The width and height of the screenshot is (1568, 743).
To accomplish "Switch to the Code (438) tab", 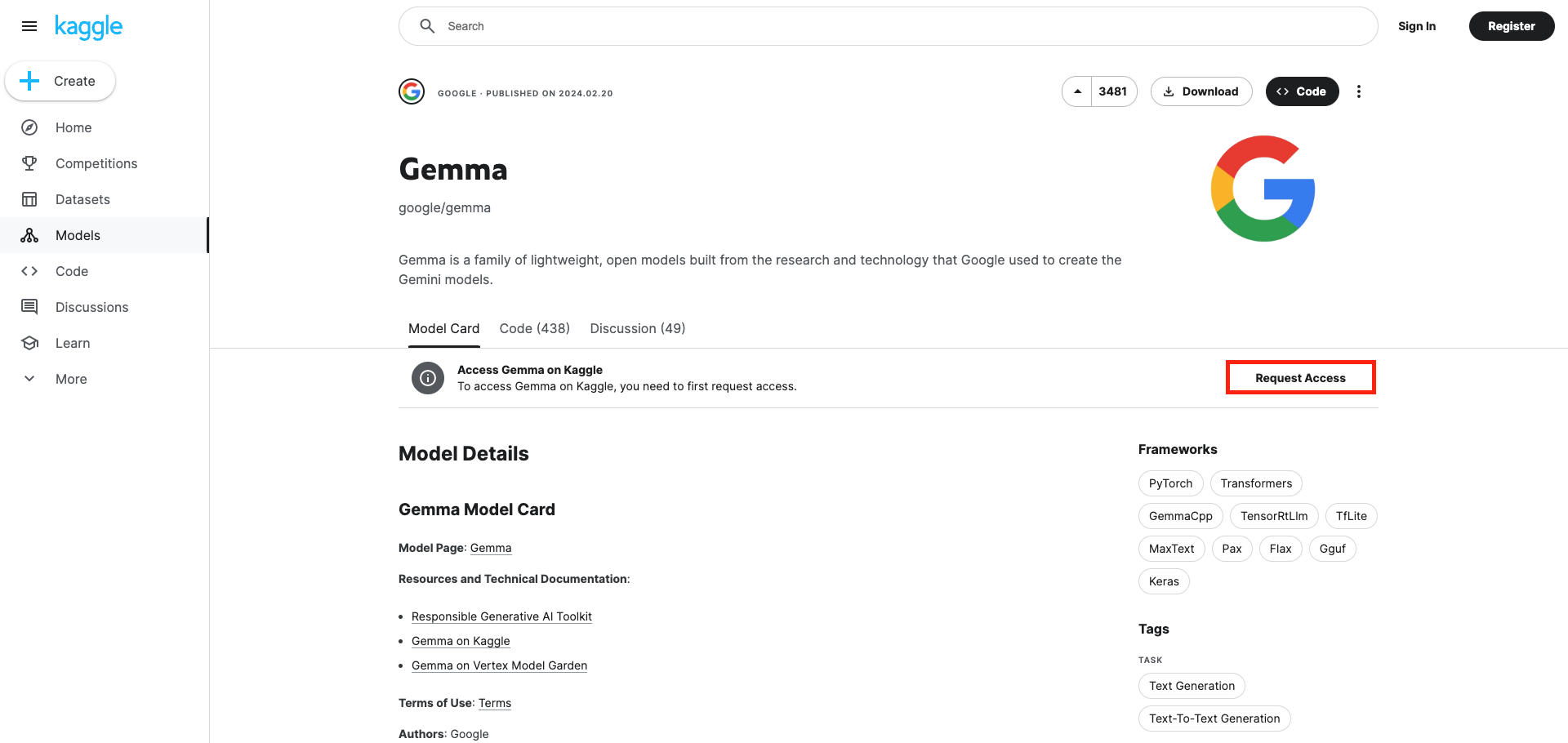I will (535, 328).
